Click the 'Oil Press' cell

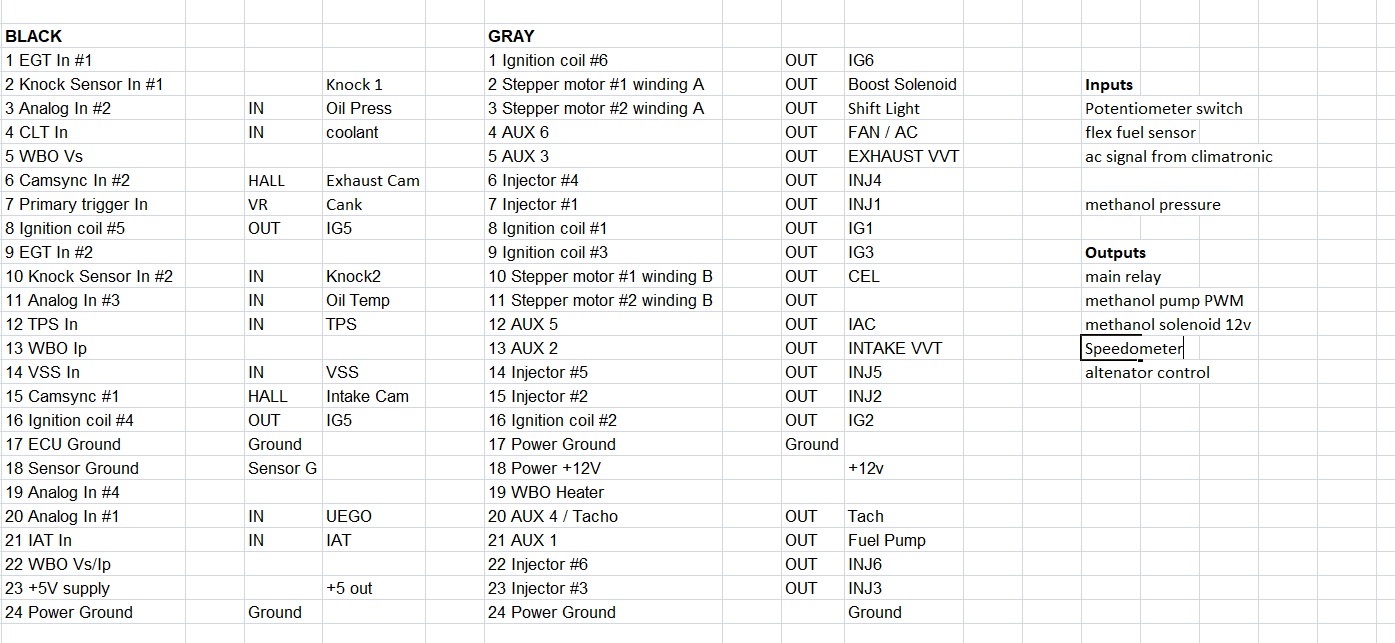coord(359,108)
